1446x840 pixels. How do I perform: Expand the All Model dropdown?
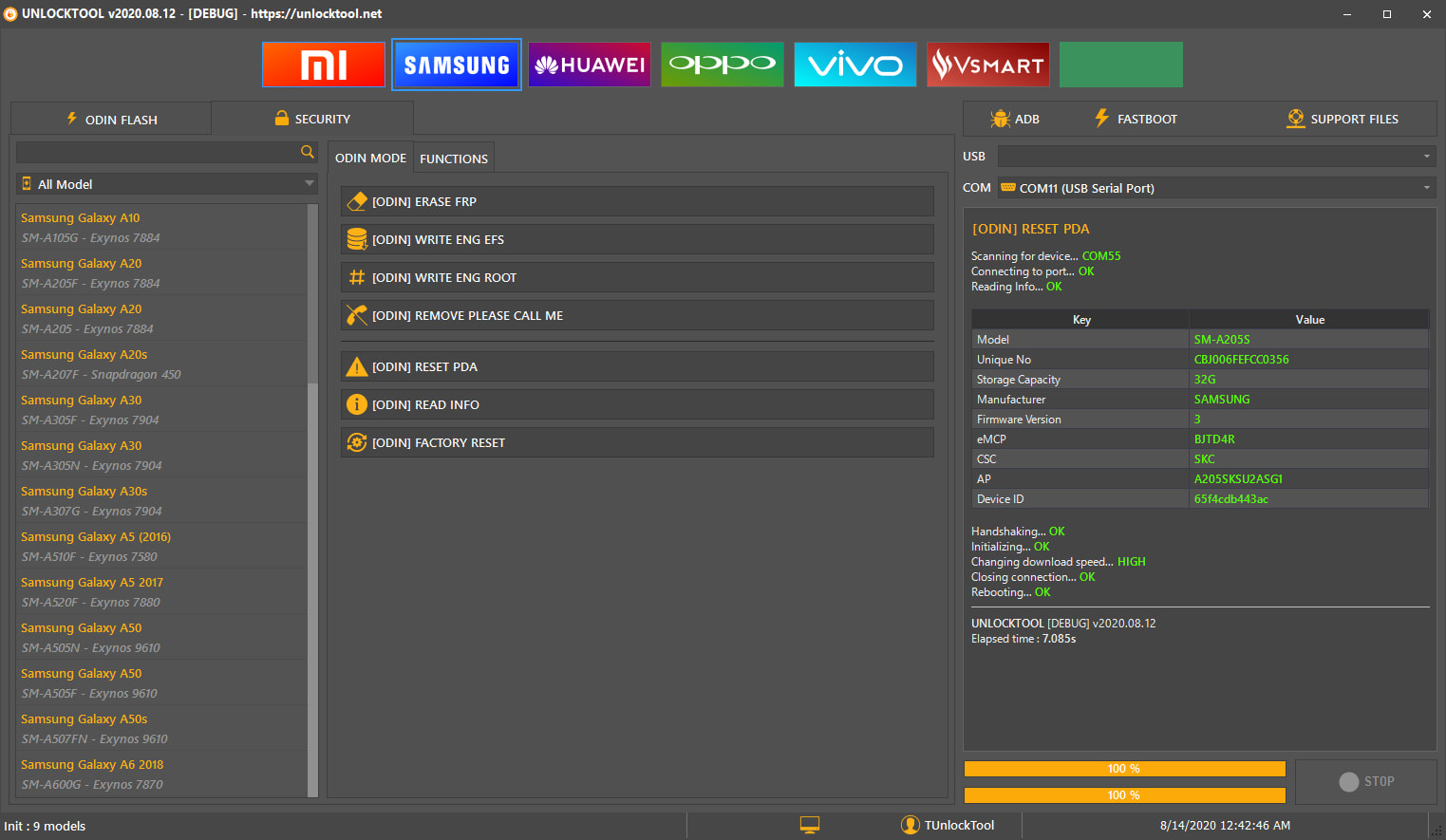pyautogui.click(x=167, y=184)
